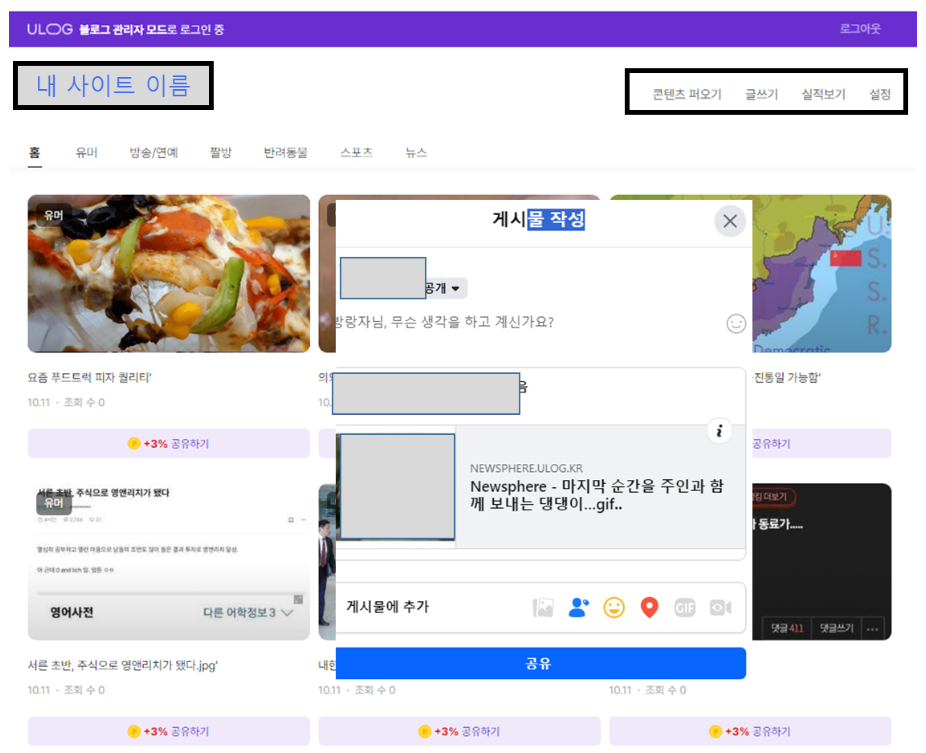Select the tag people icon

coord(578,607)
